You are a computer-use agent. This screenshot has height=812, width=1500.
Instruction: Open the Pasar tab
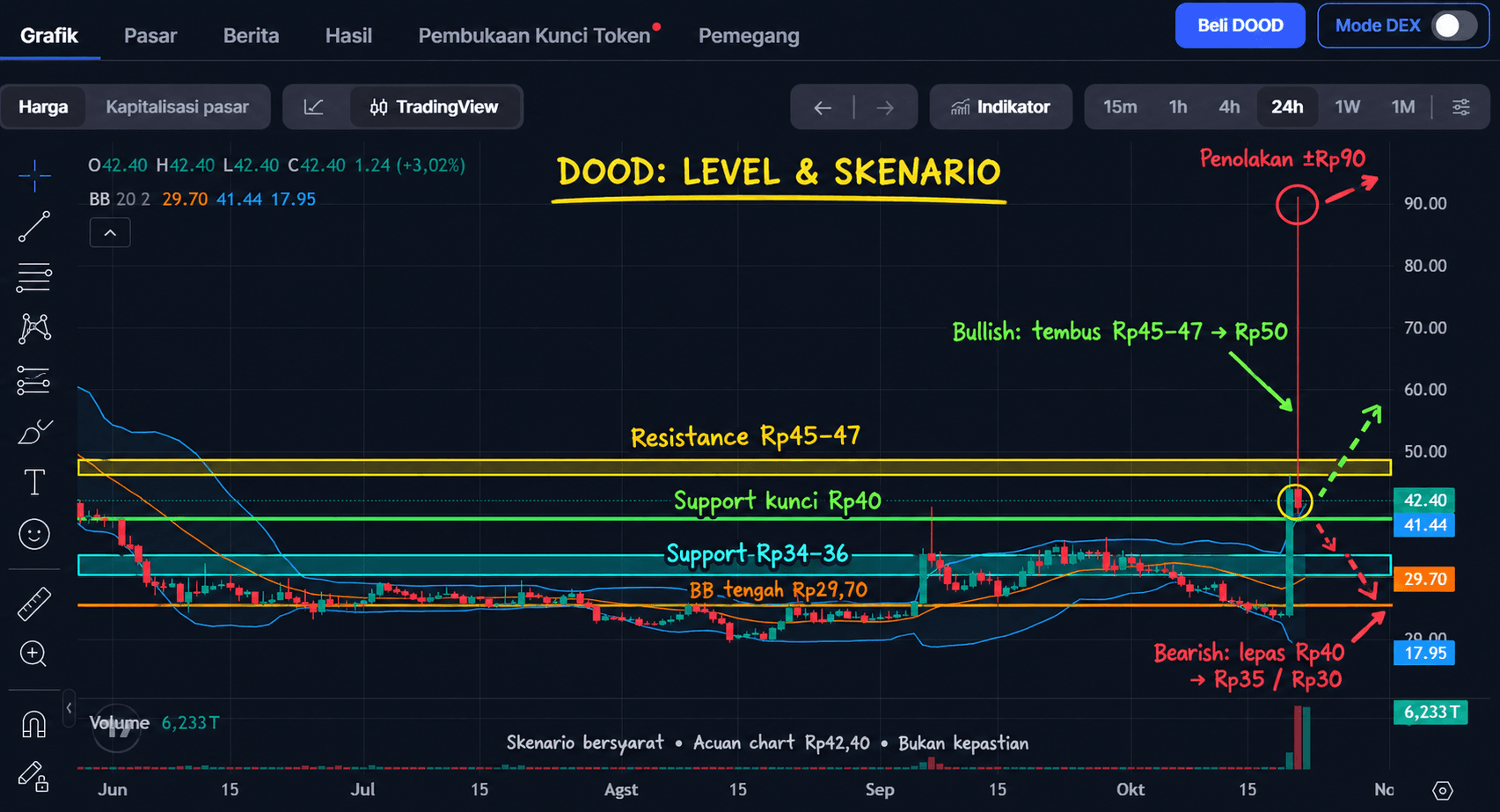[150, 36]
